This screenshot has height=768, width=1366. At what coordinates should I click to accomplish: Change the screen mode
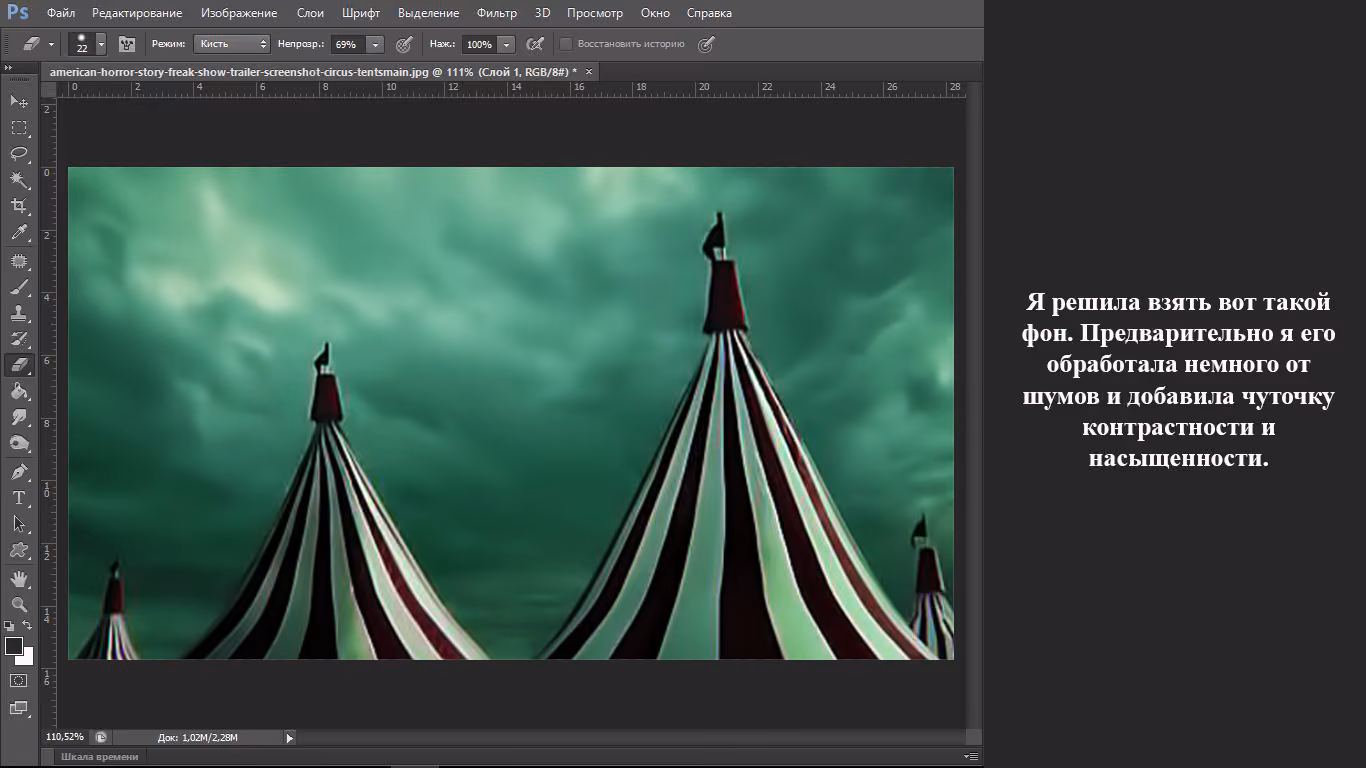coord(19,708)
